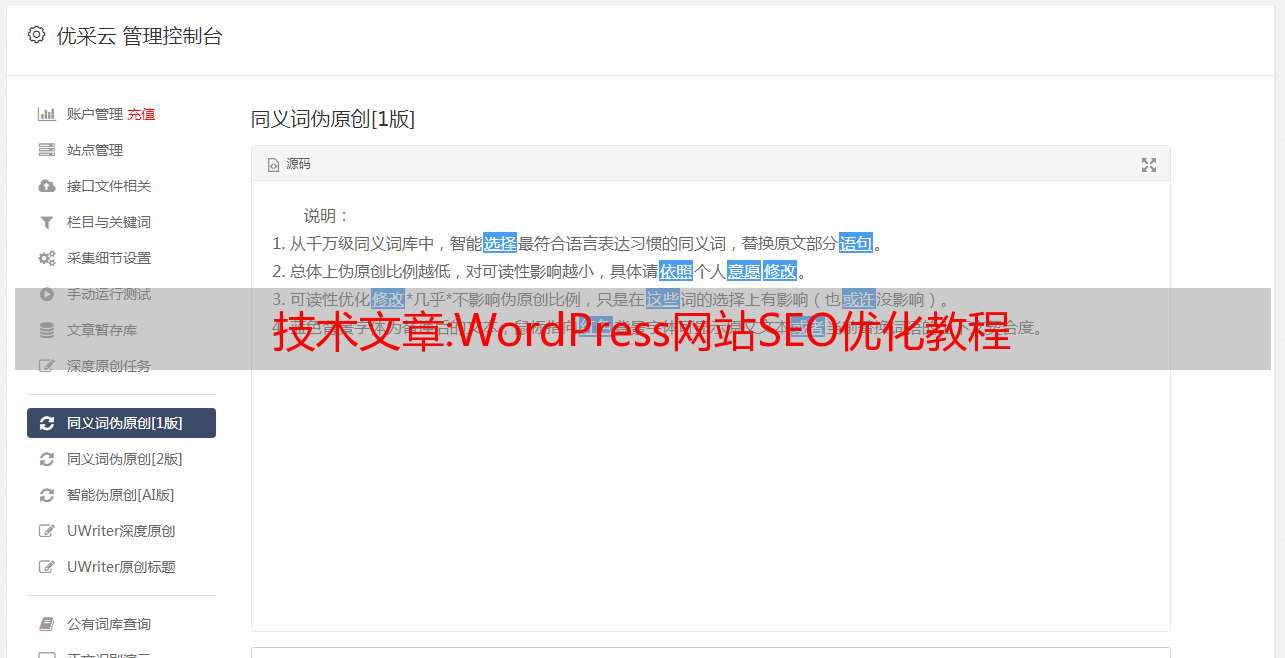Click the refresh icon for 同义词伪原创[2版]
1285x658 pixels.
click(46, 459)
